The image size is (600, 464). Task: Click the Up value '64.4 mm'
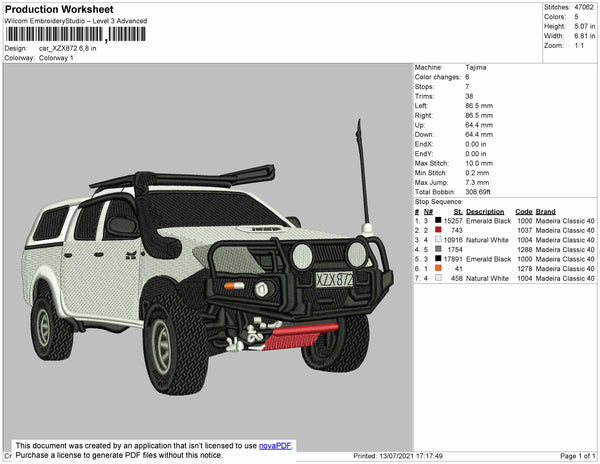479,125
